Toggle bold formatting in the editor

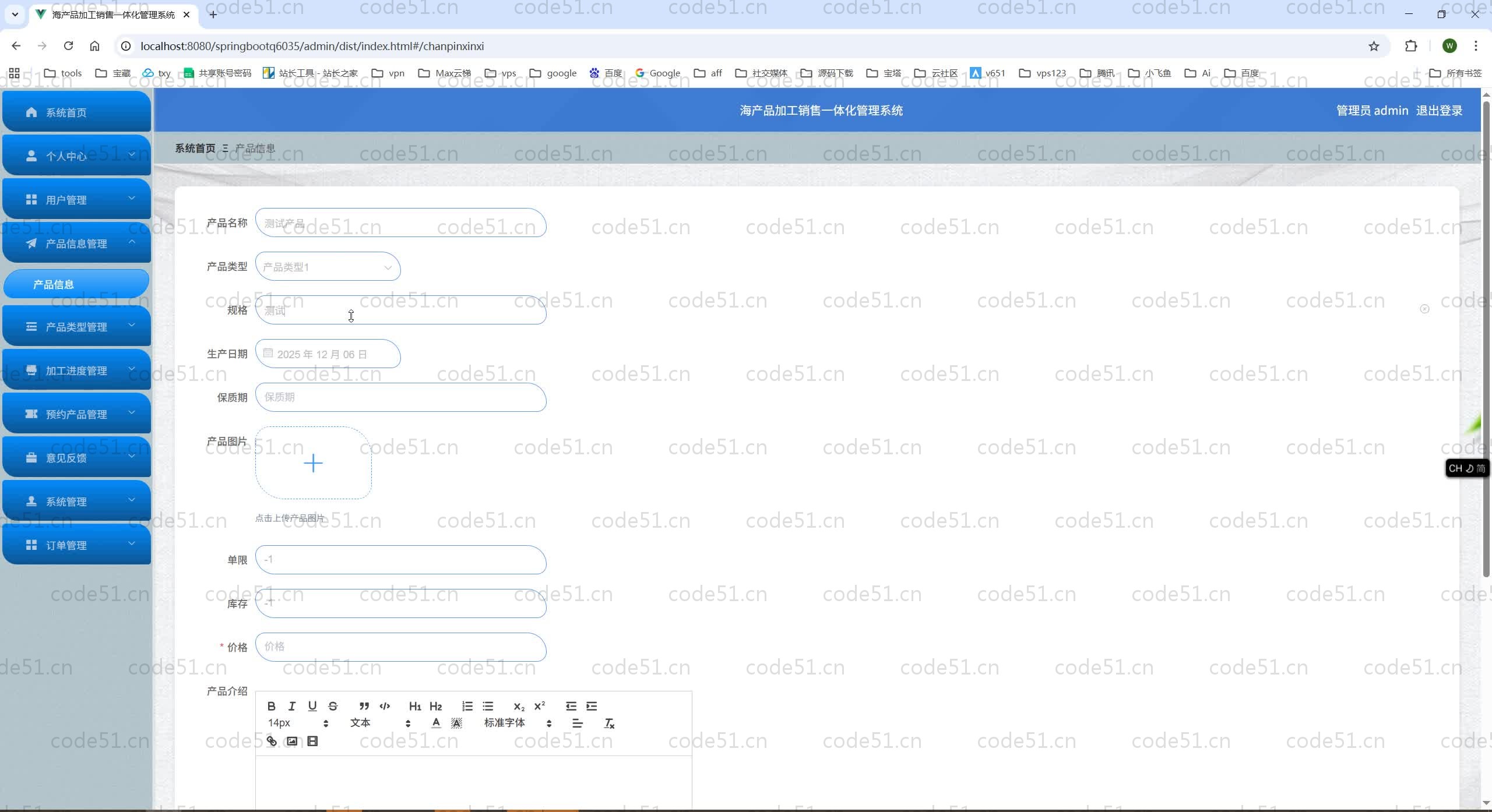point(271,706)
